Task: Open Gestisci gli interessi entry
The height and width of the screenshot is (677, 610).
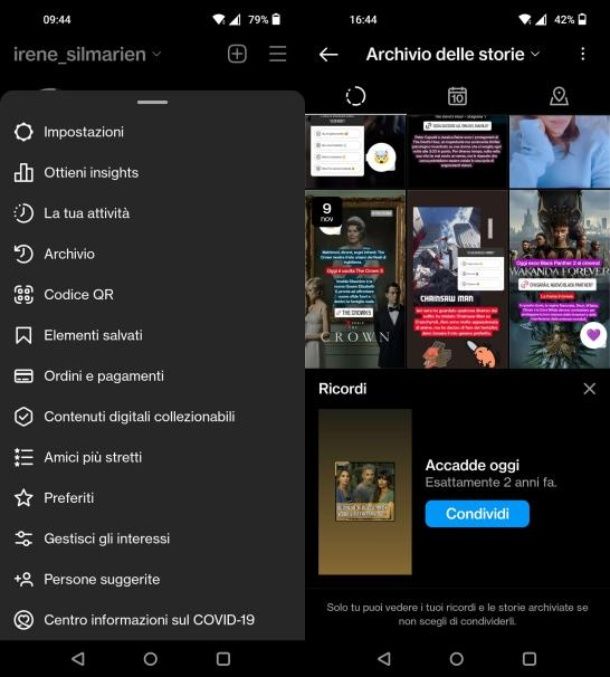Action: 152,538
